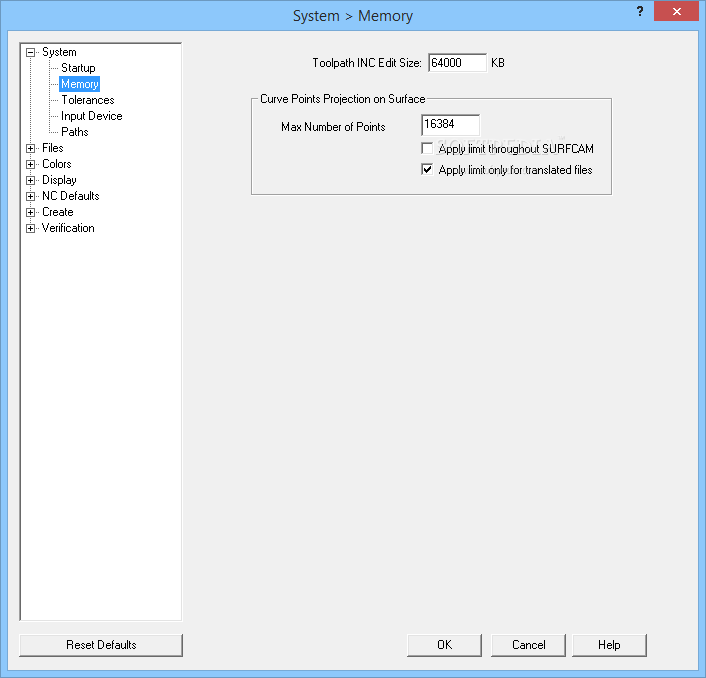This screenshot has width=706, height=678.
Task: Select the Display tree label
Action: 59,180
